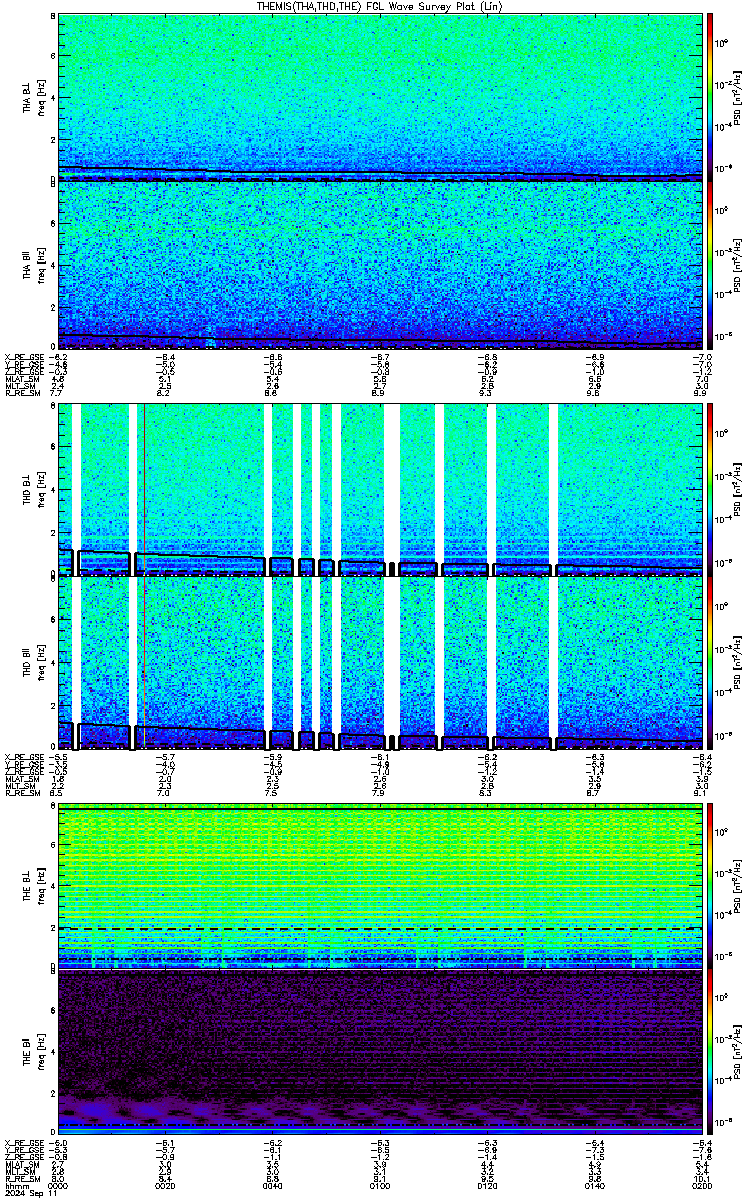The image size is (750, 1200).
Task: Click the THD B-parallel freq [Hz] axis label
Action: tap(41, 662)
